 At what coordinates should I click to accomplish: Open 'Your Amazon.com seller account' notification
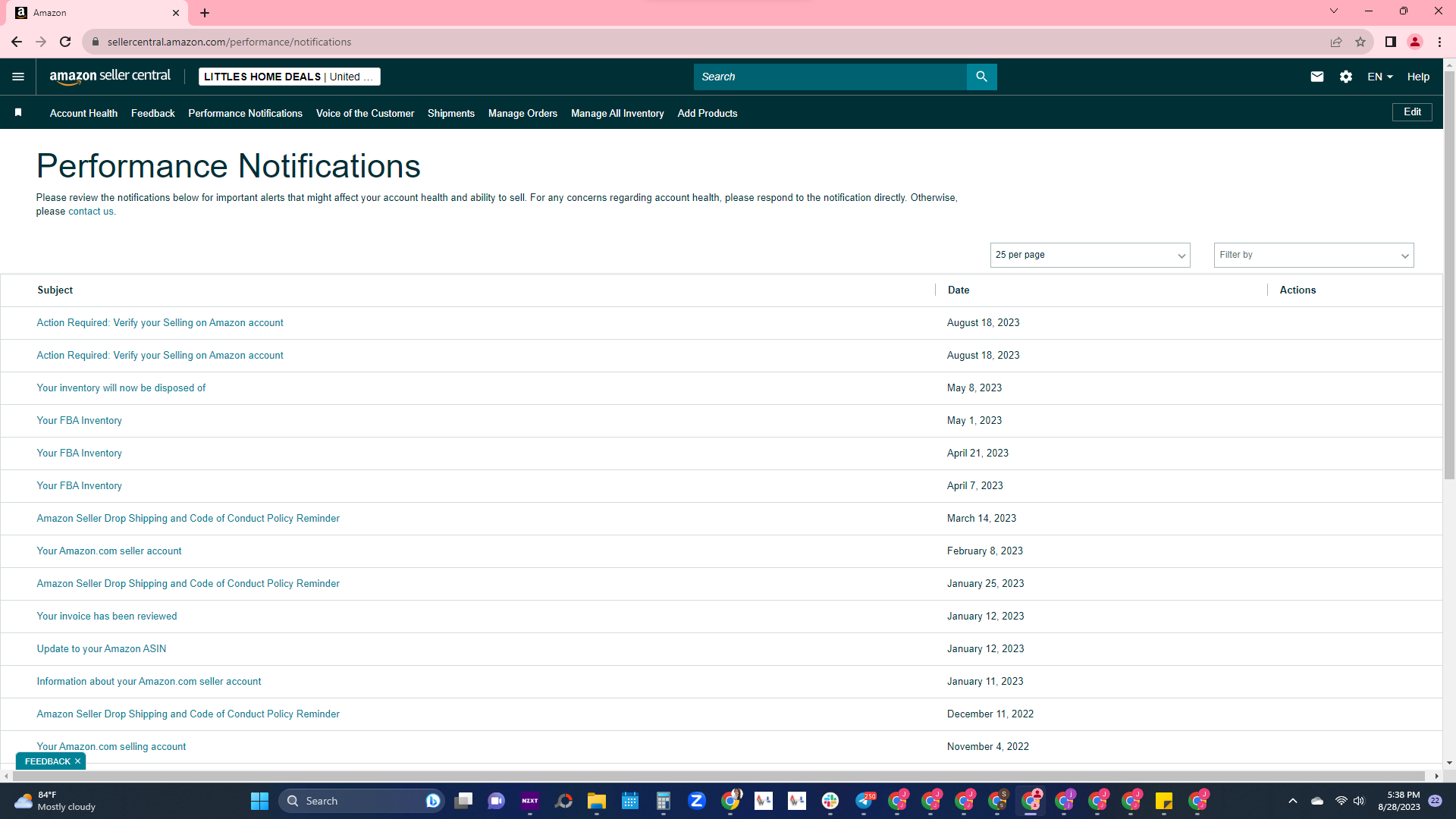pos(109,551)
